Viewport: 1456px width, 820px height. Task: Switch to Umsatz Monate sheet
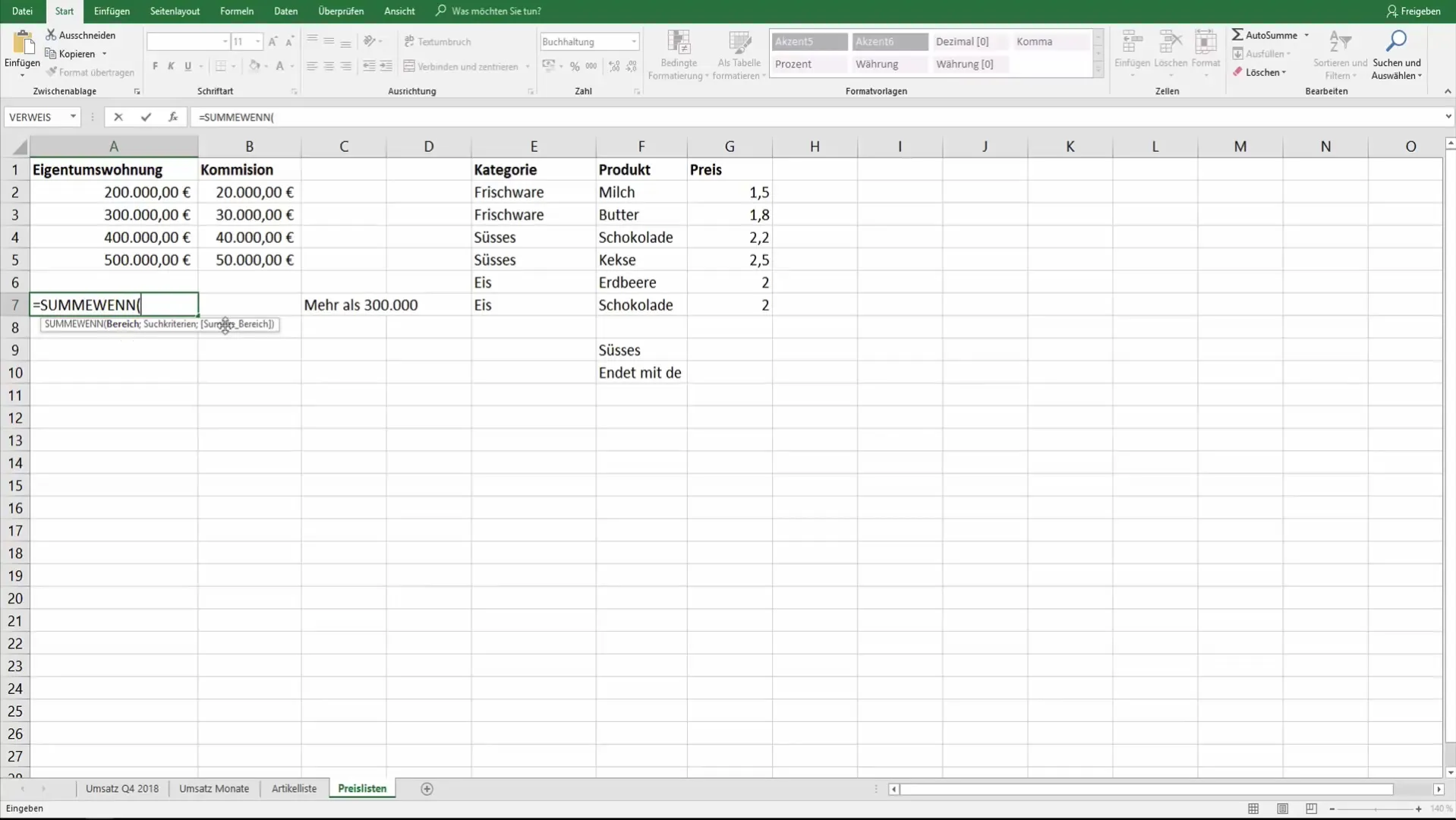[x=214, y=789]
